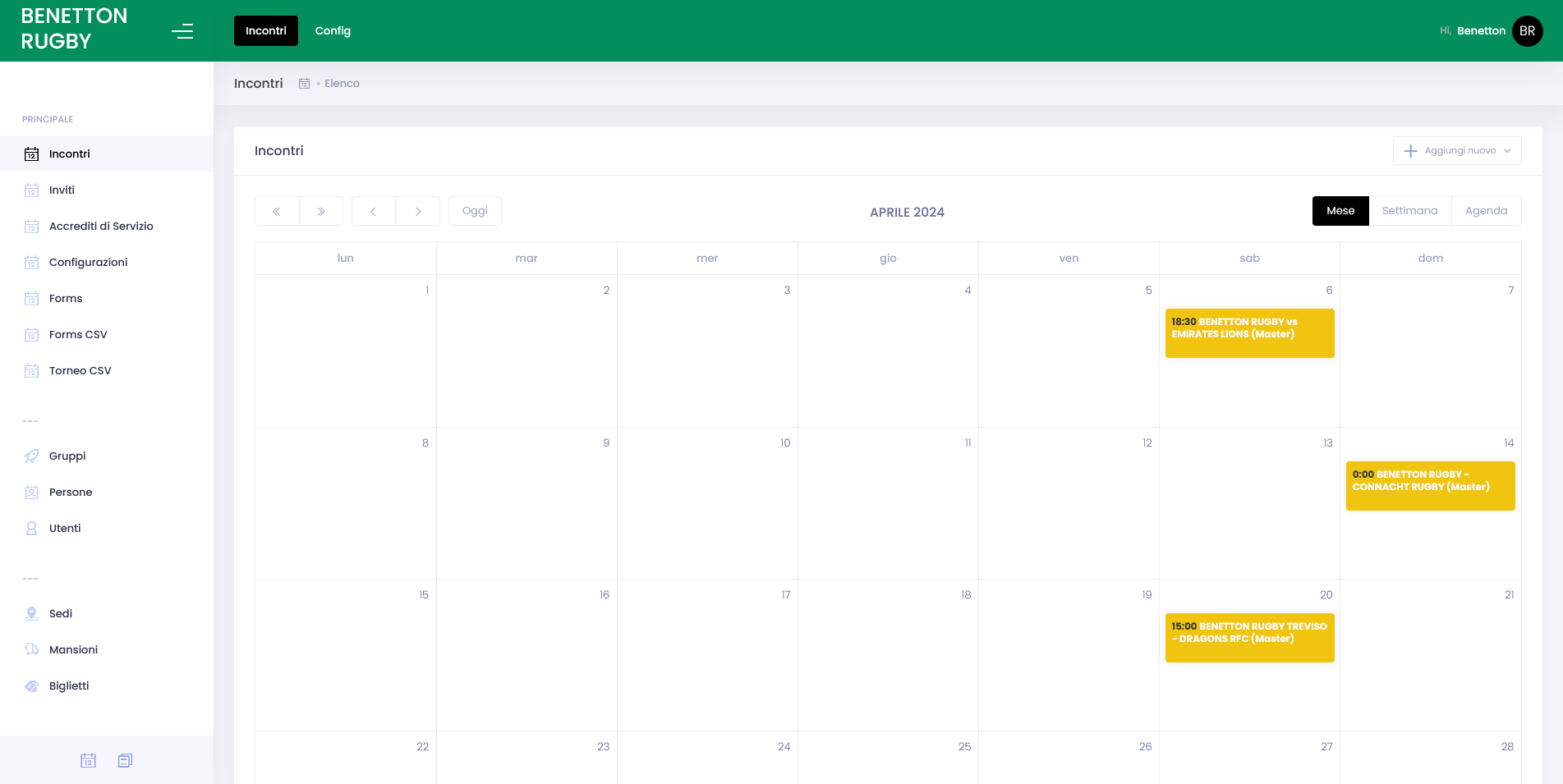Click the Mansioni icon in sidebar
This screenshot has height=784, width=1563.
point(31,649)
